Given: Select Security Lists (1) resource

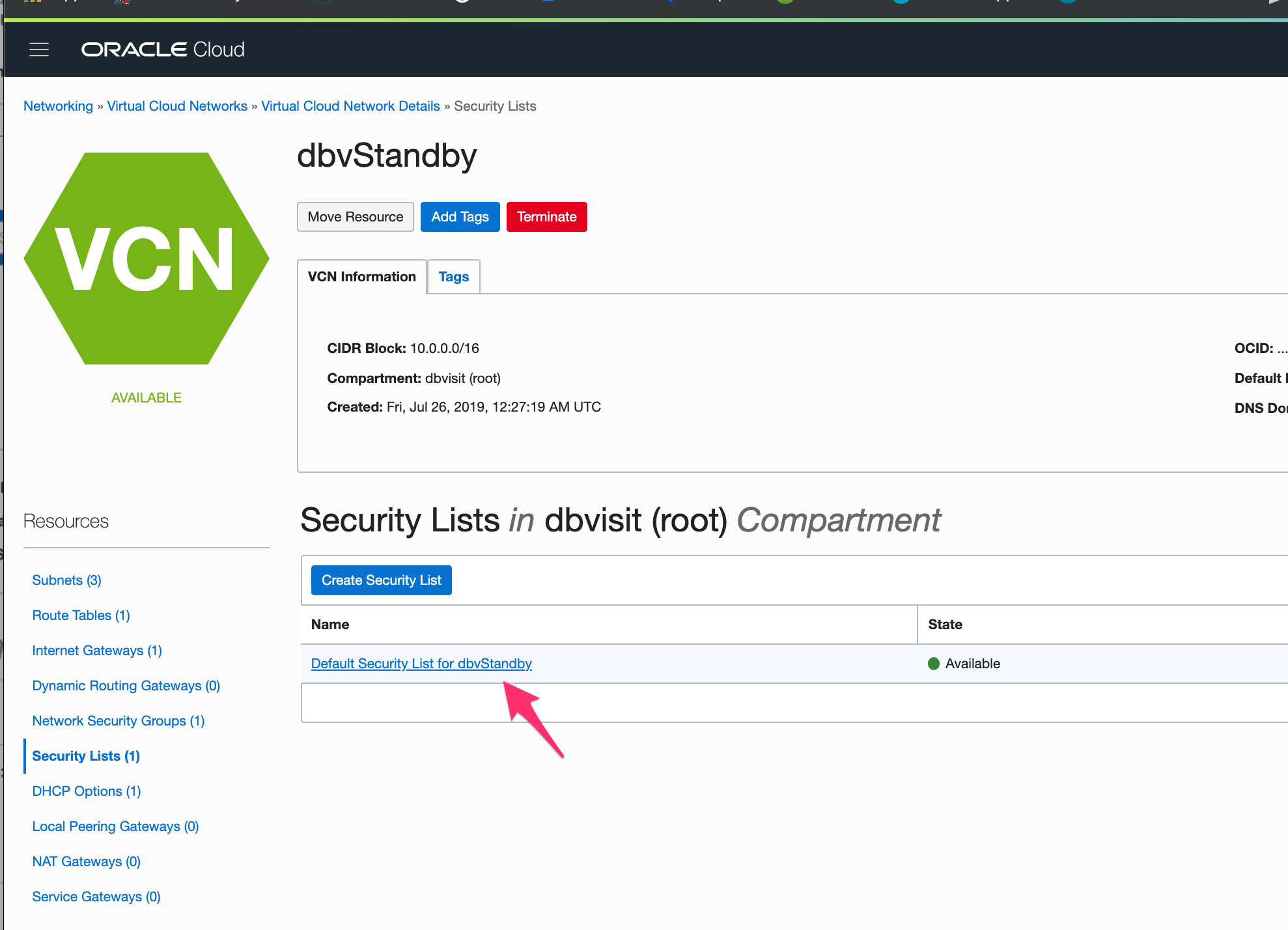Looking at the screenshot, I should click(86, 756).
